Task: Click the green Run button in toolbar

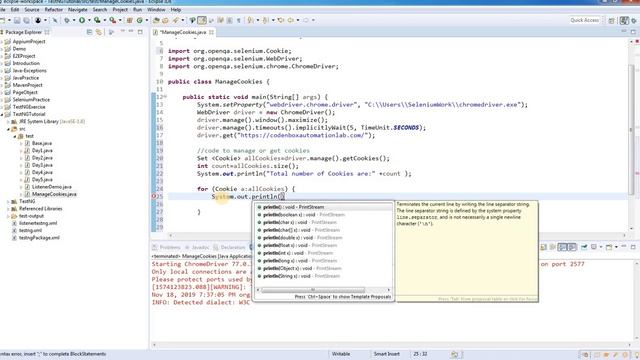Action: point(82,20)
